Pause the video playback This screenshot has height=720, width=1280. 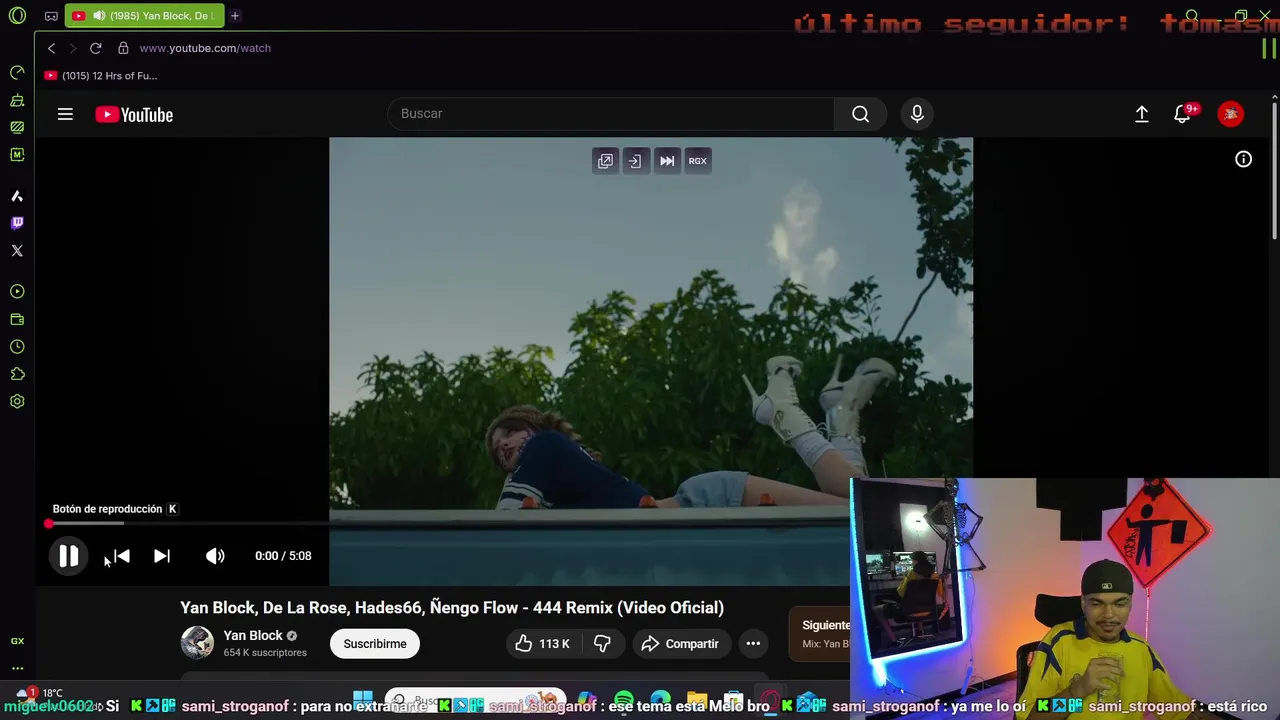tap(68, 556)
